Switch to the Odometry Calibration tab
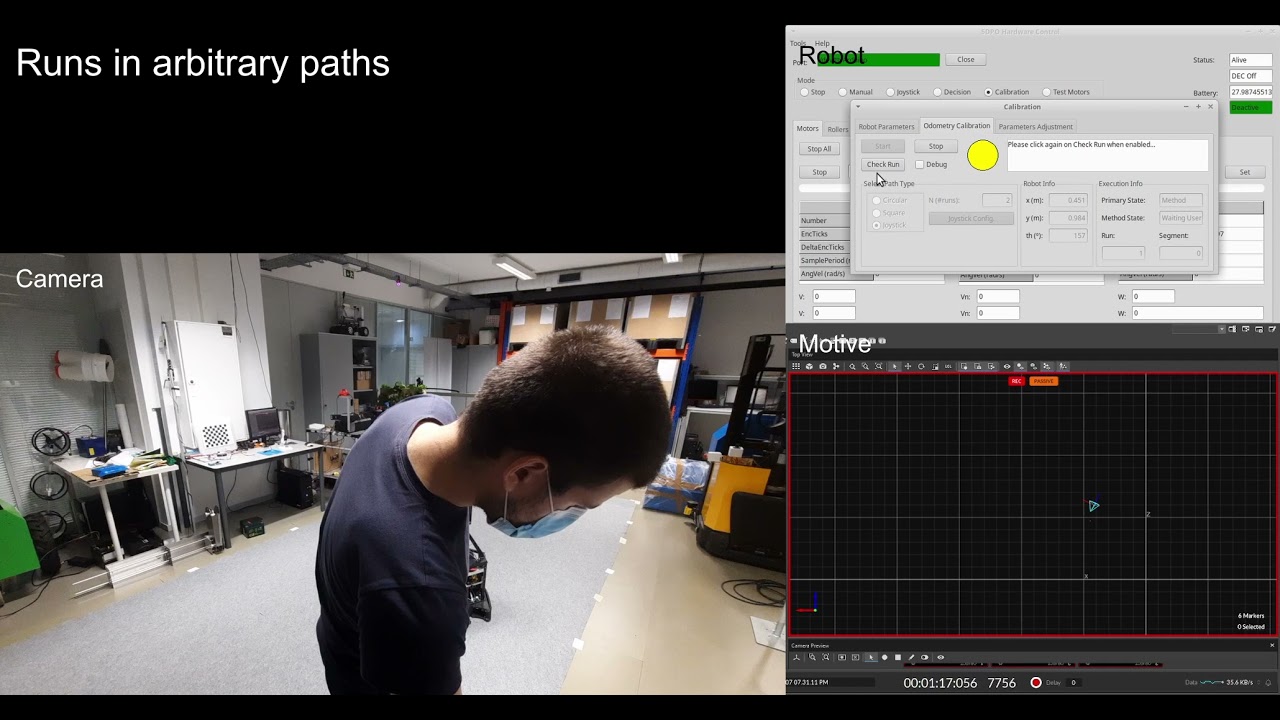 [x=956, y=126]
